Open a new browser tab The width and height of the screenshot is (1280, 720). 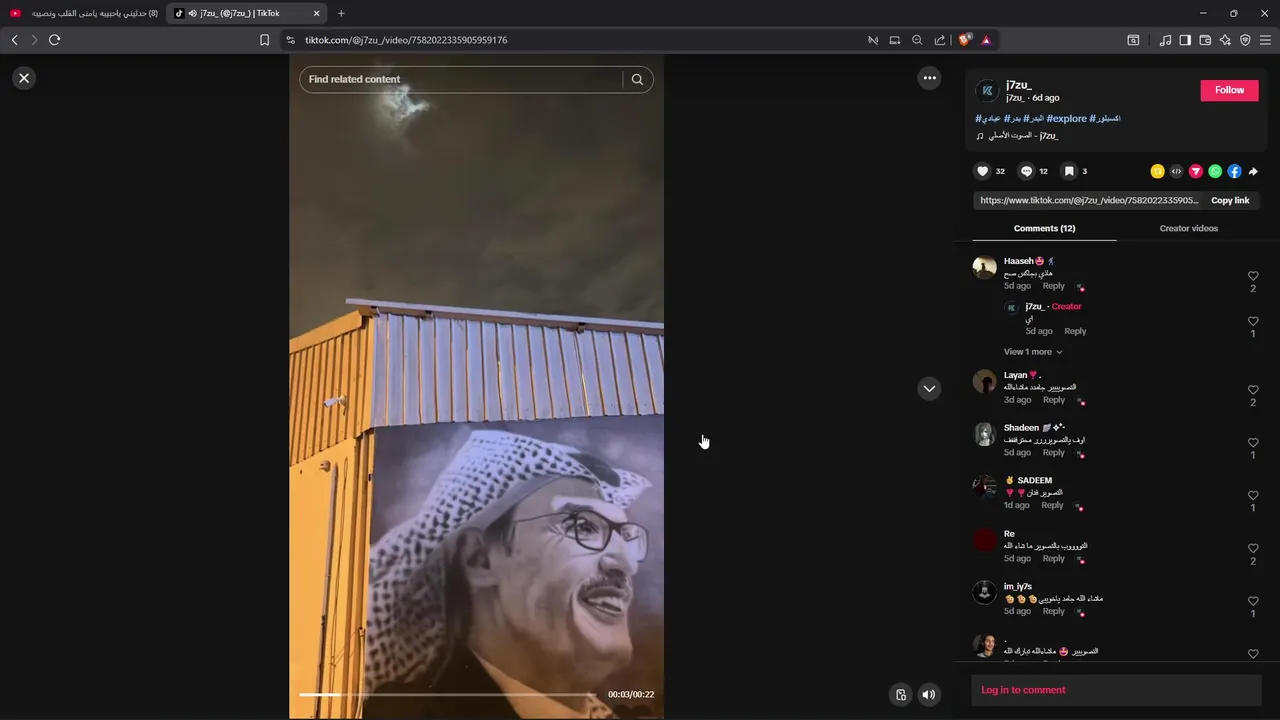point(341,13)
